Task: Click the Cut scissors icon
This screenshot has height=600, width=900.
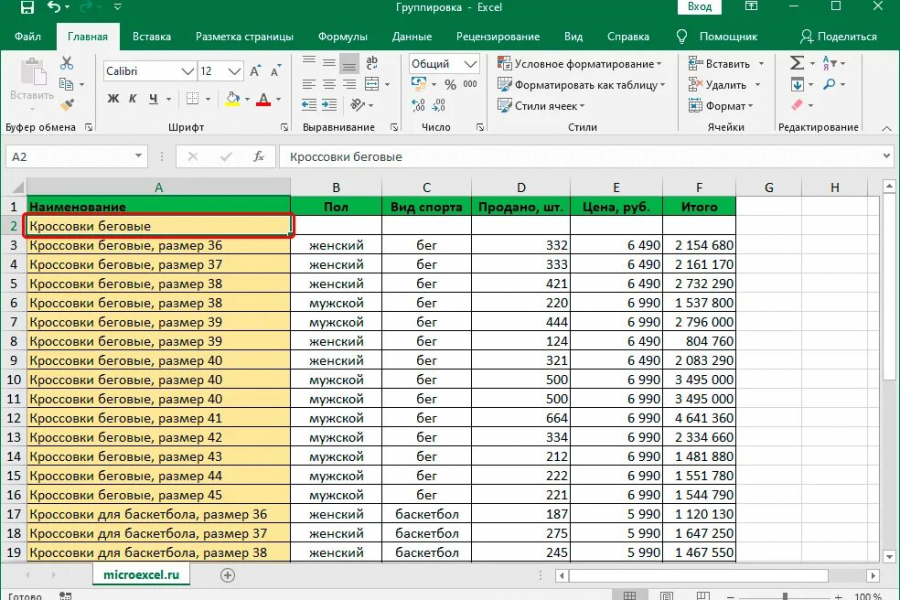Action: (x=66, y=63)
